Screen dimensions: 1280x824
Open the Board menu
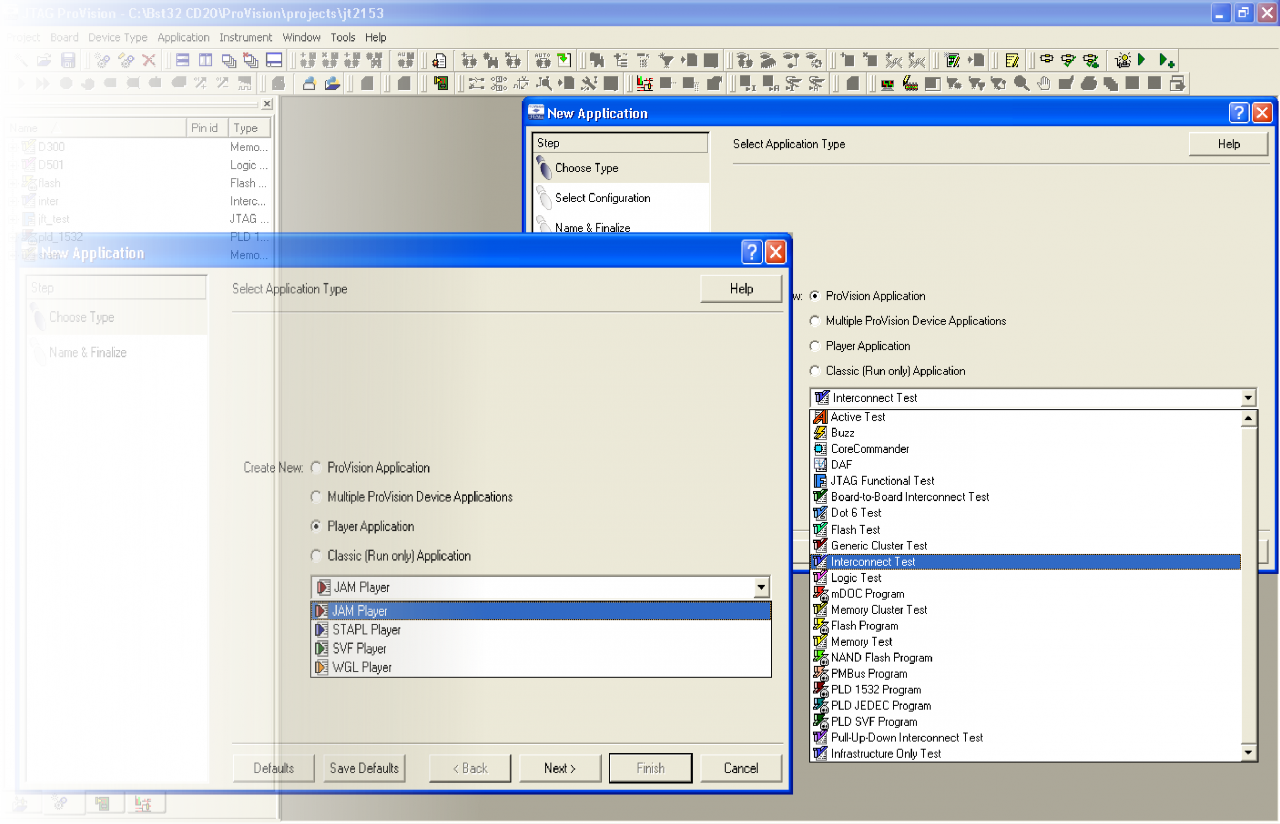[x=64, y=37]
